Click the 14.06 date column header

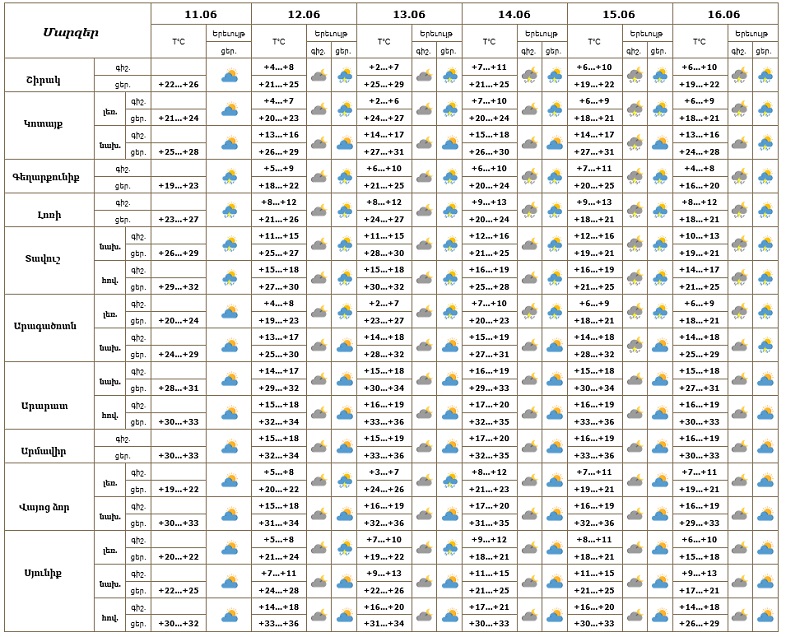pyautogui.click(x=514, y=14)
